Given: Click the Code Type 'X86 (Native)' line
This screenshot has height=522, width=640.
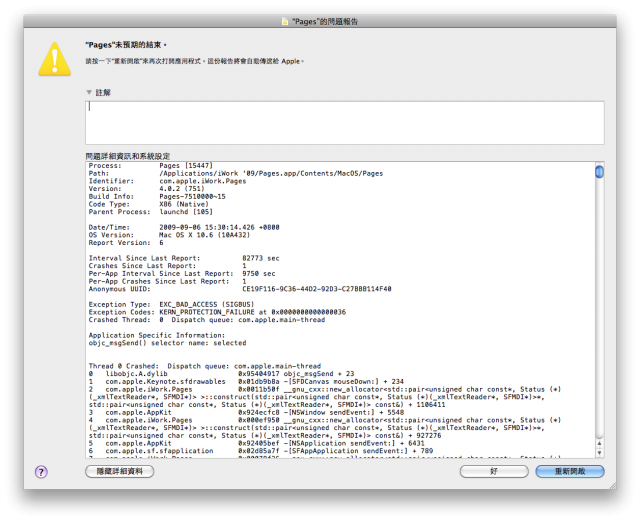Looking at the screenshot, I should click(x=149, y=204).
